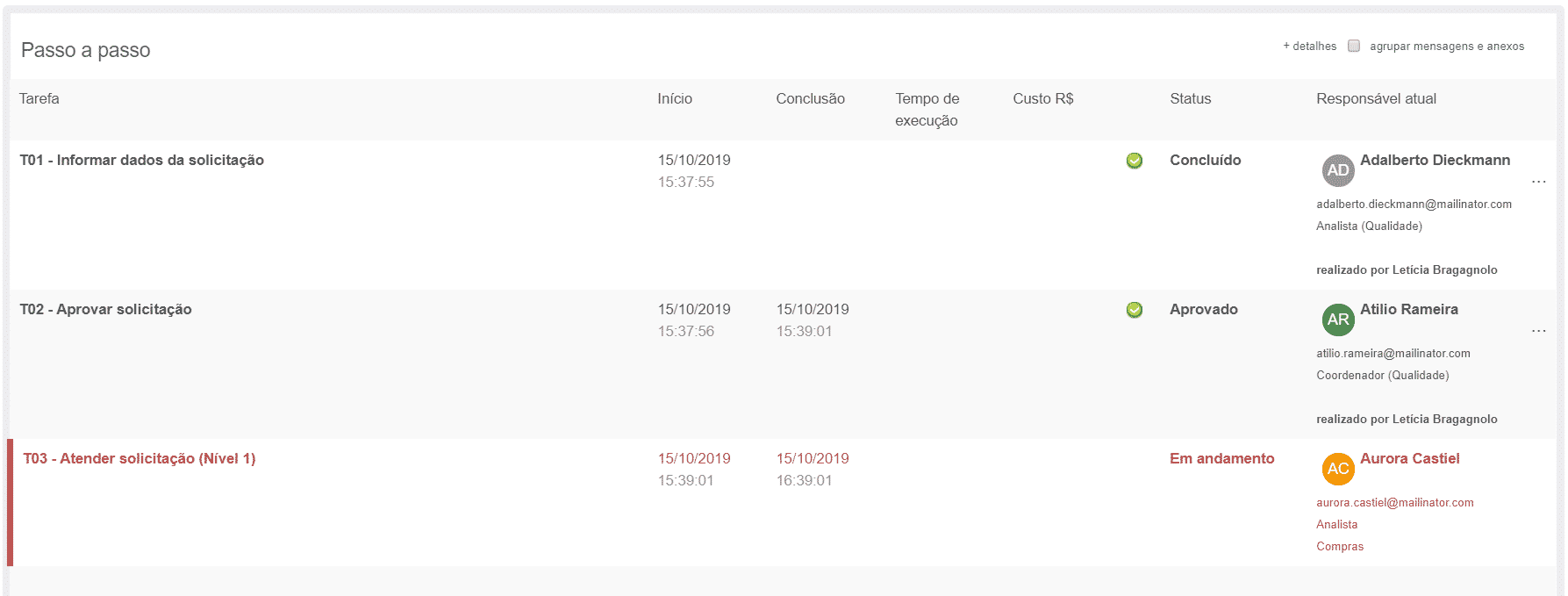Click green check icon beside Concluído status

1134,161
